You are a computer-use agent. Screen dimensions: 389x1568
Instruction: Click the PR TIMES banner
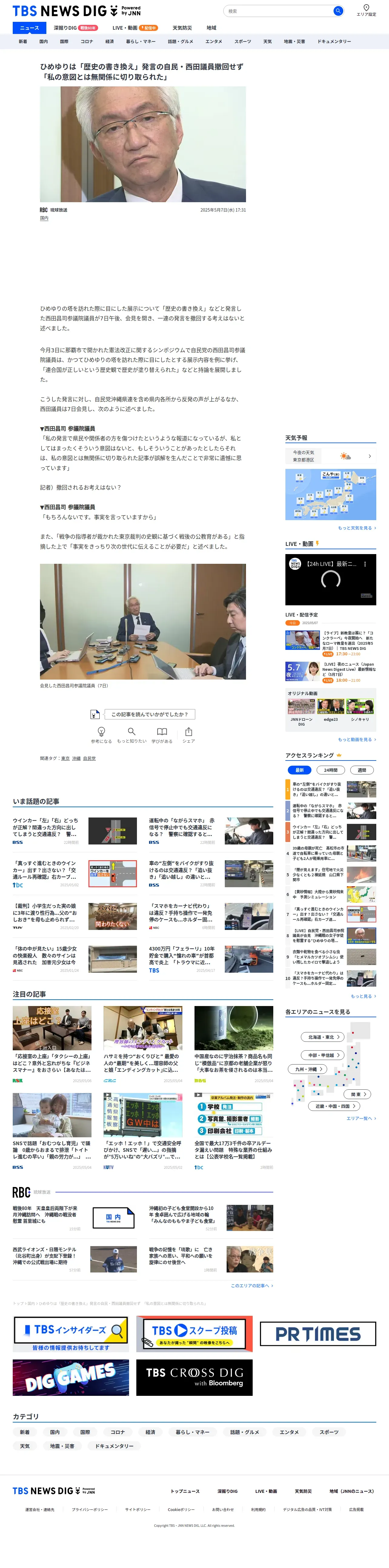pyautogui.click(x=318, y=1334)
